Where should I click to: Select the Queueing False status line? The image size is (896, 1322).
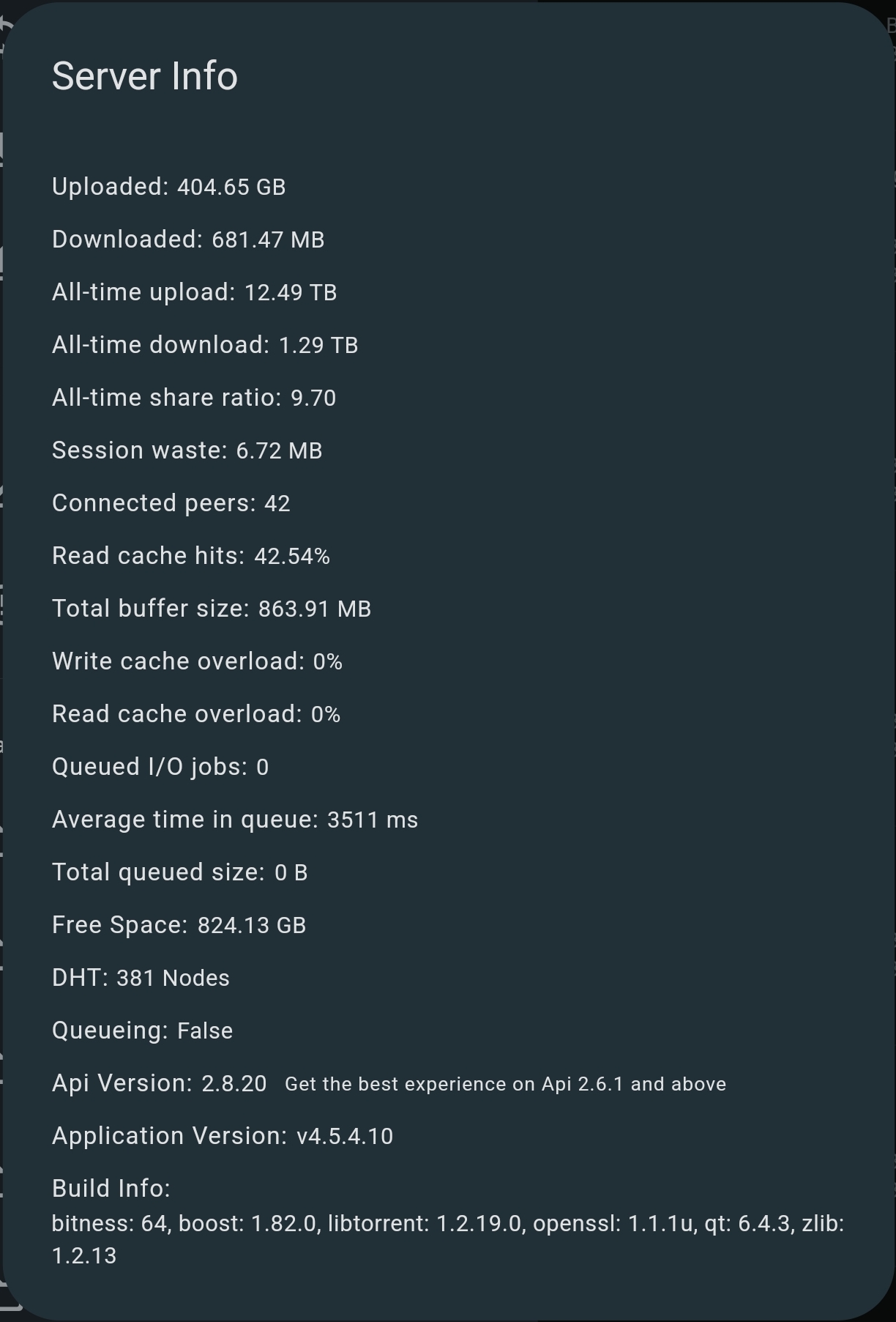(x=142, y=1031)
